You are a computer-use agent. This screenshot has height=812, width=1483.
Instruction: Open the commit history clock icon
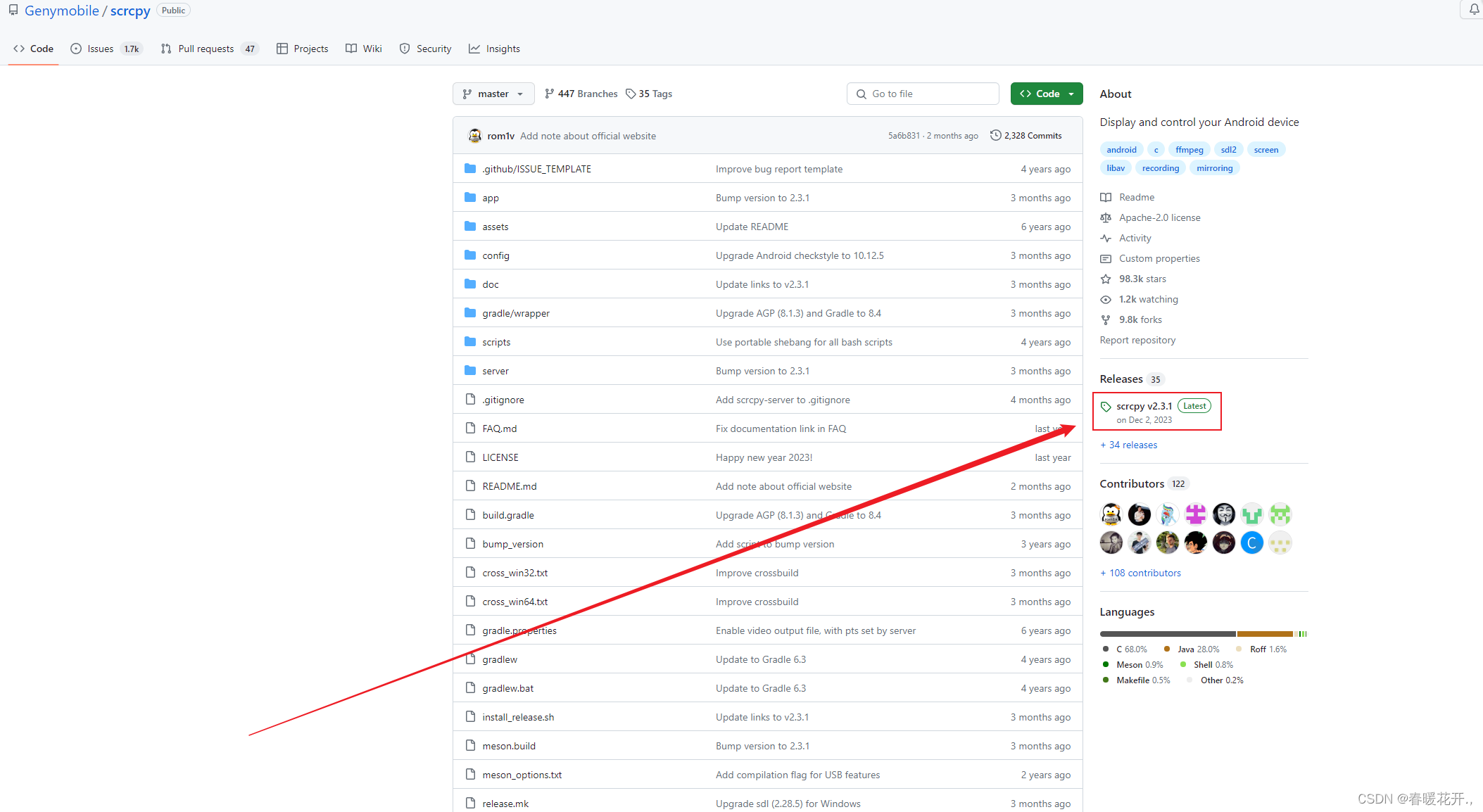tap(995, 135)
